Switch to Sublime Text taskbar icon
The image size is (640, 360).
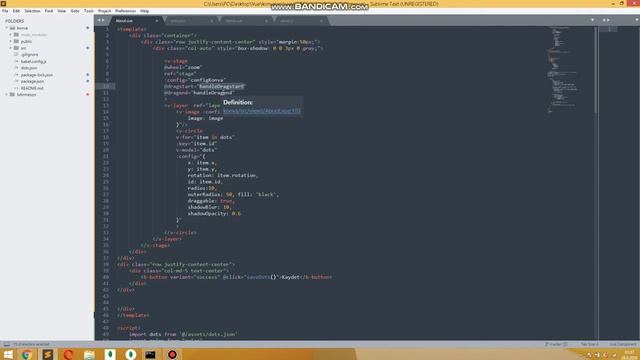tap(47, 354)
